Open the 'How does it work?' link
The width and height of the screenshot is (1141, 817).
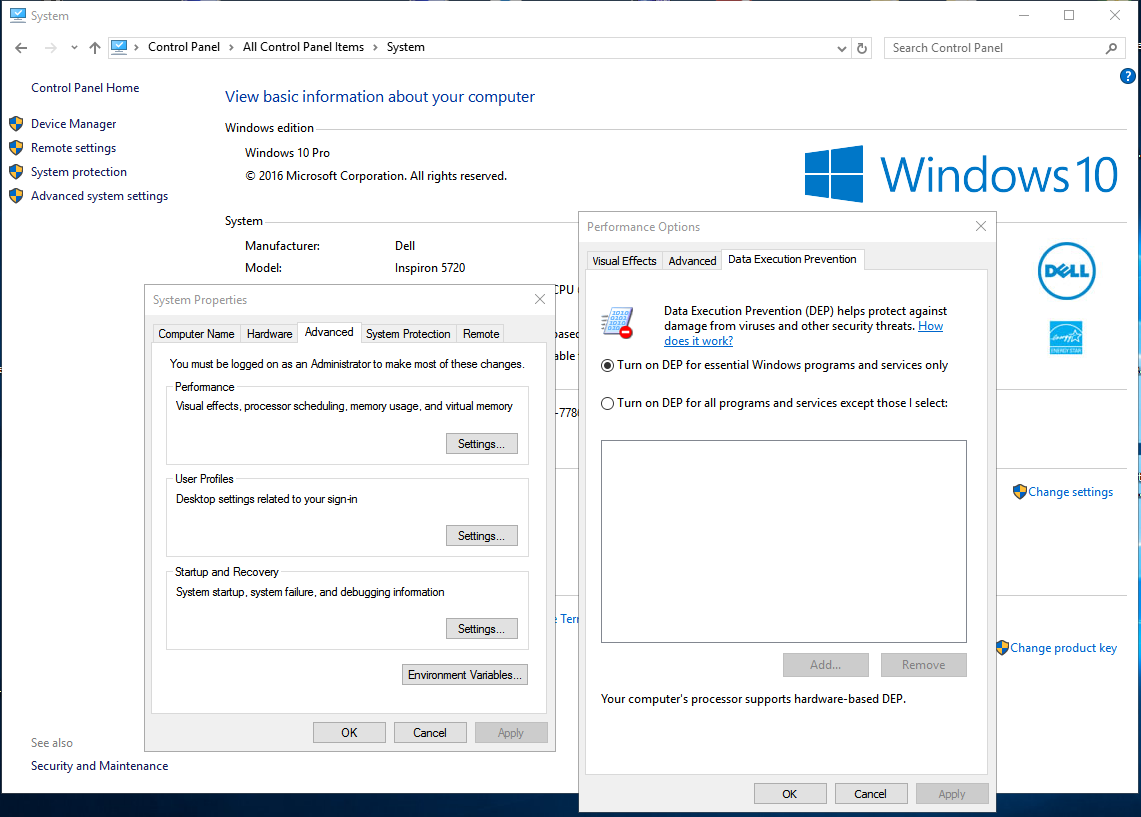698,341
